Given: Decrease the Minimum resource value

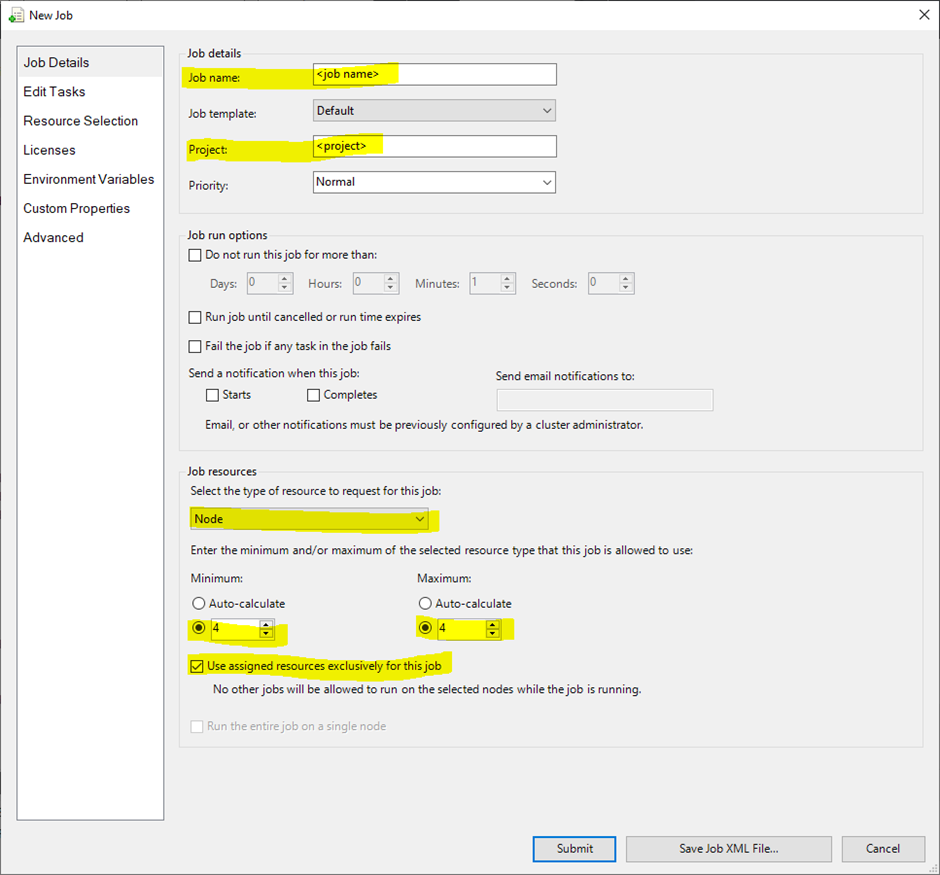Looking at the screenshot, I should [x=266, y=633].
